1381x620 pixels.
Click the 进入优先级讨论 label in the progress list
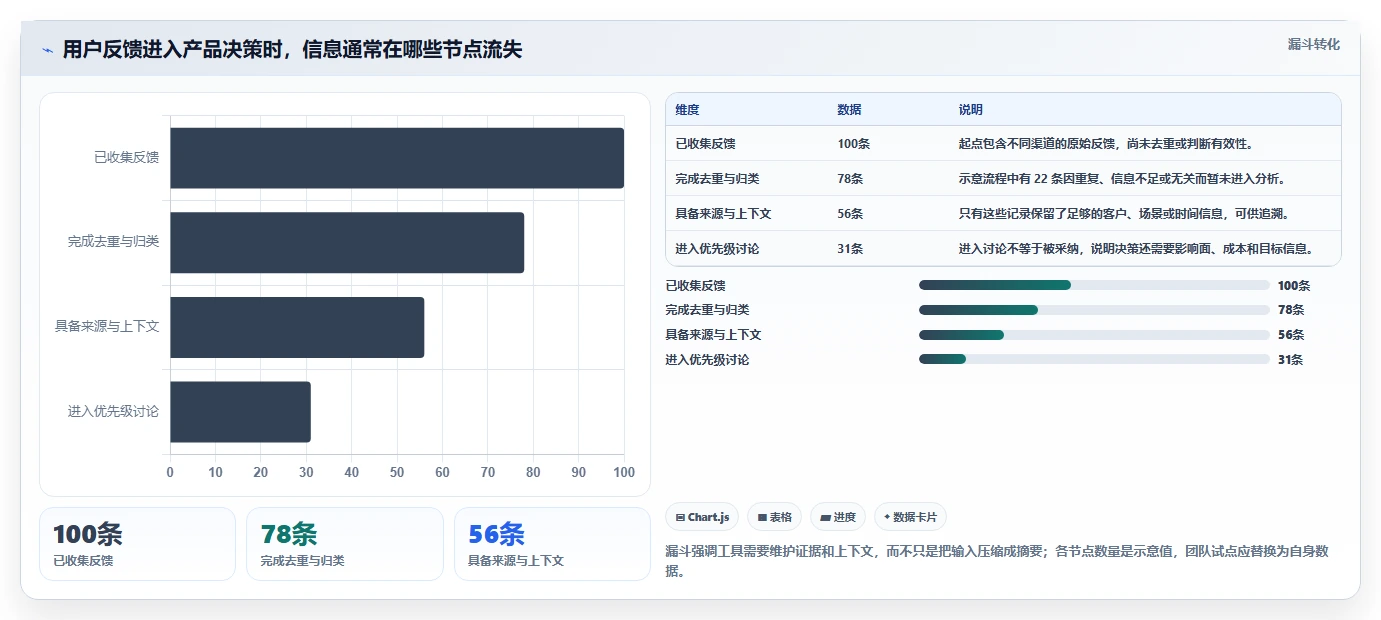pyautogui.click(x=707, y=360)
